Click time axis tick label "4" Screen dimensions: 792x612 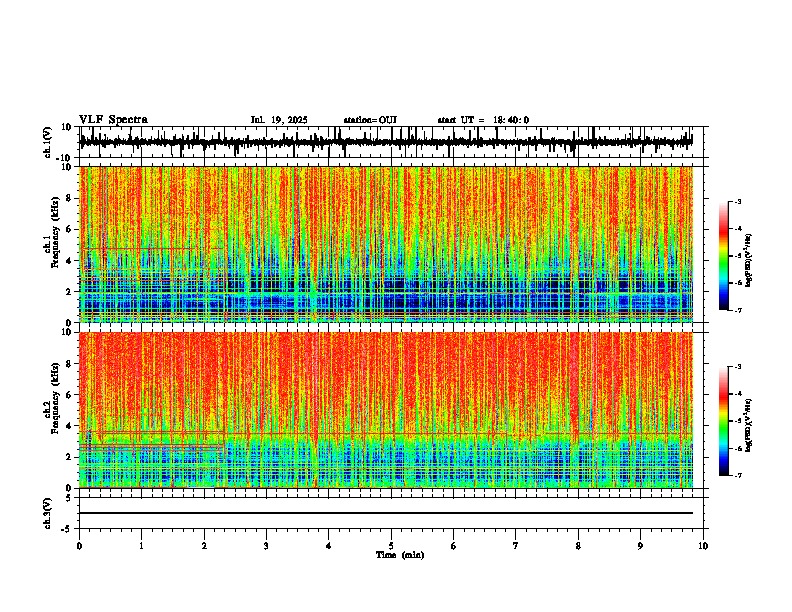(329, 546)
